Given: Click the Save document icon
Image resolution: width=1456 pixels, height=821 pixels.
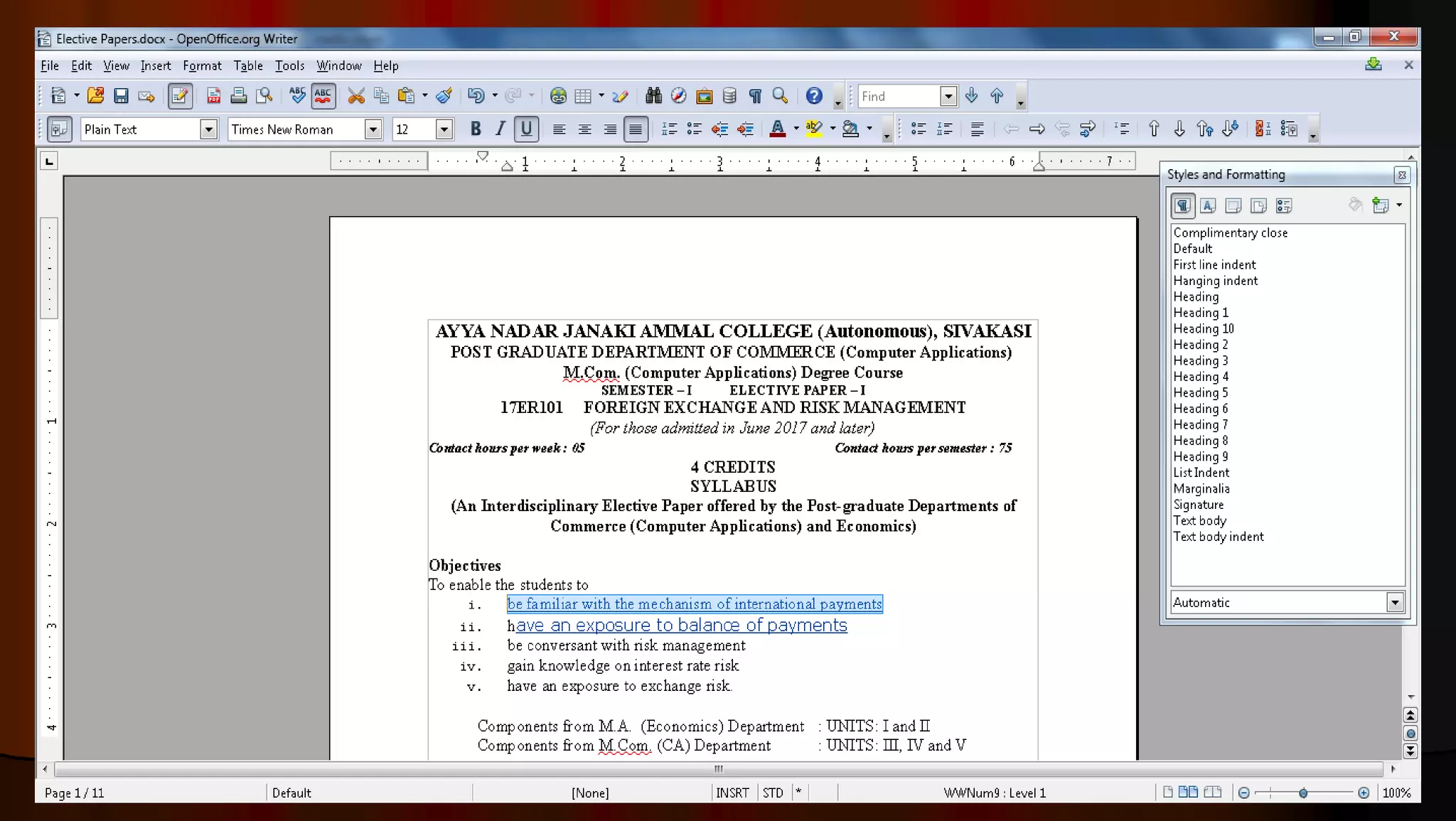Looking at the screenshot, I should [x=121, y=96].
